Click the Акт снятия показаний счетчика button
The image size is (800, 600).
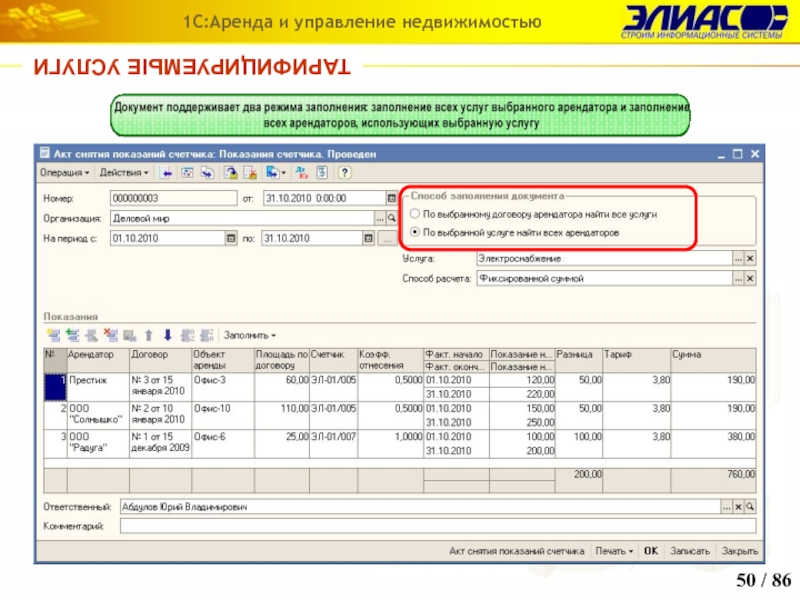click(516, 551)
